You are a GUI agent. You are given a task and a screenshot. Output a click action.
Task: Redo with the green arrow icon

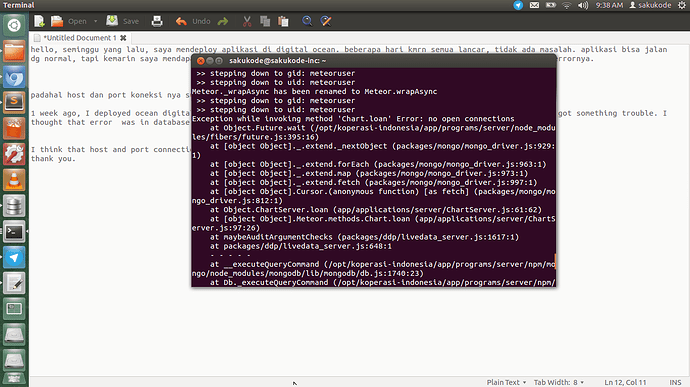pos(223,21)
